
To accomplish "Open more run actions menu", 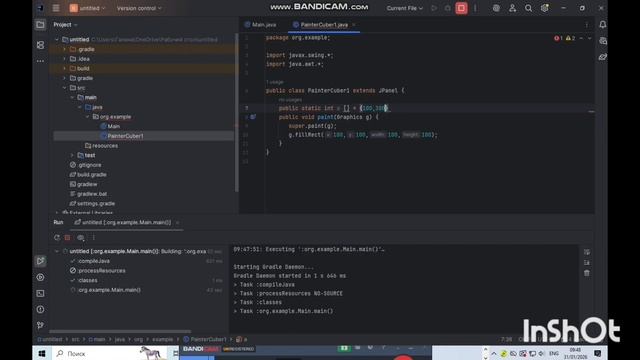I will pos(475,8).
